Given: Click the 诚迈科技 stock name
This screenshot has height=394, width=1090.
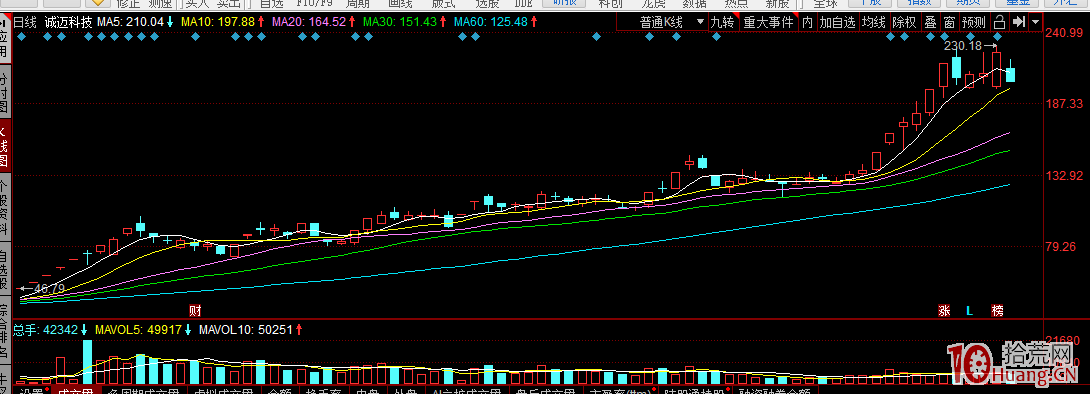Looking at the screenshot, I should tap(67, 22).
